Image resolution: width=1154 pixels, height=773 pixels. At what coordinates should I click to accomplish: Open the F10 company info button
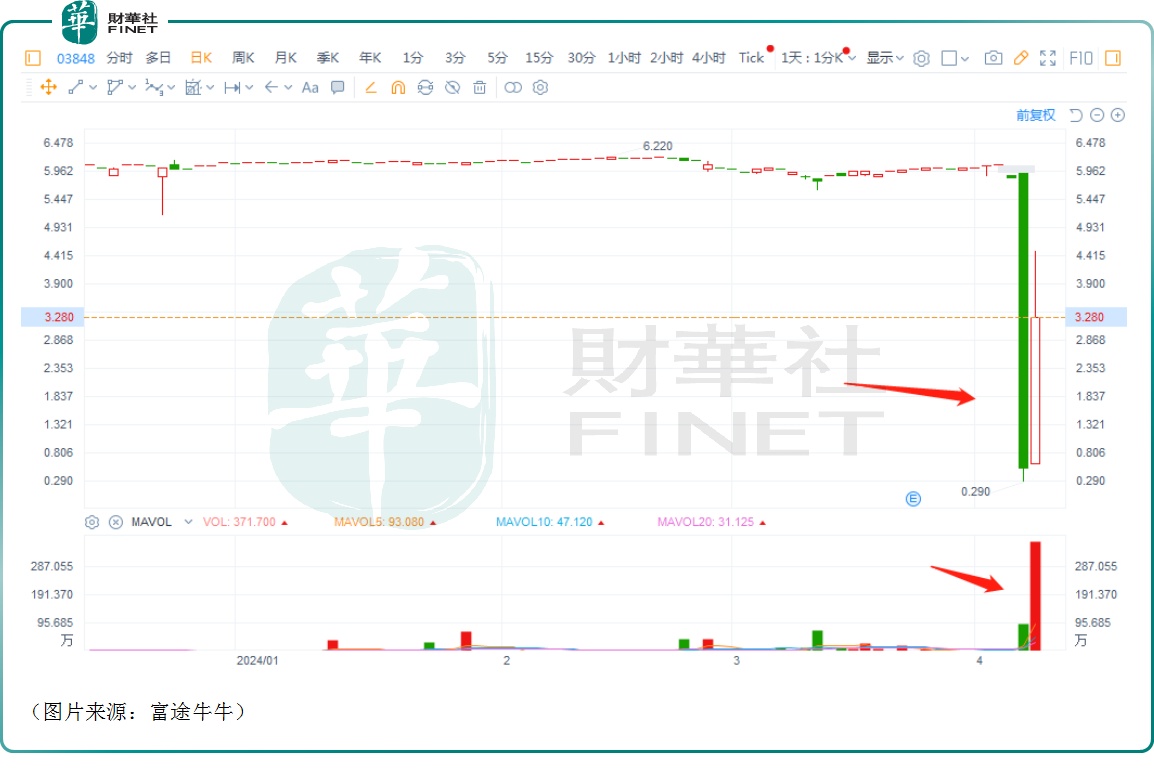[x=1081, y=58]
